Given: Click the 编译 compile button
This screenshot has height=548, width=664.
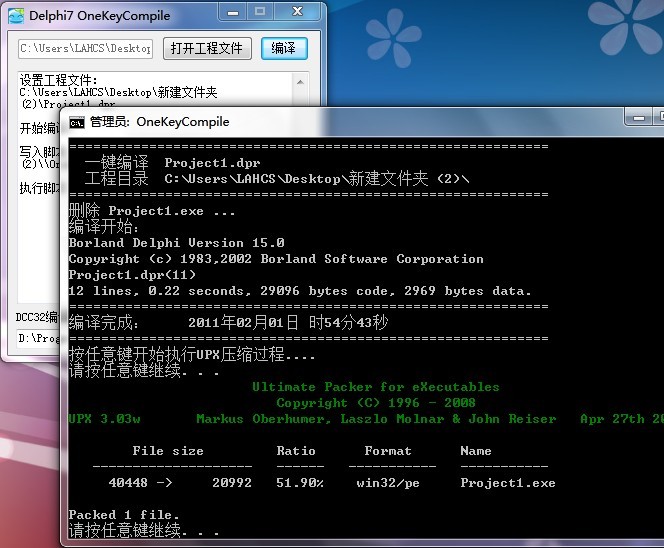Looking at the screenshot, I should 284,48.
